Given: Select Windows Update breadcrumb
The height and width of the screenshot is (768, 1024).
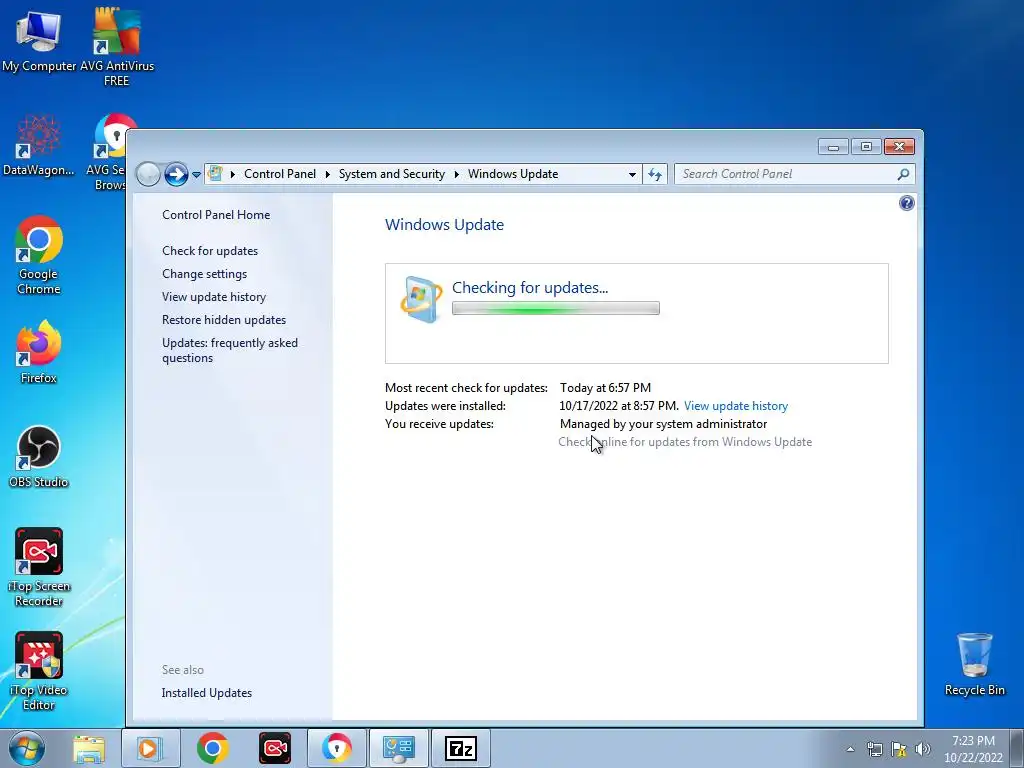Looking at the screenshot, I should pos(513,174).
